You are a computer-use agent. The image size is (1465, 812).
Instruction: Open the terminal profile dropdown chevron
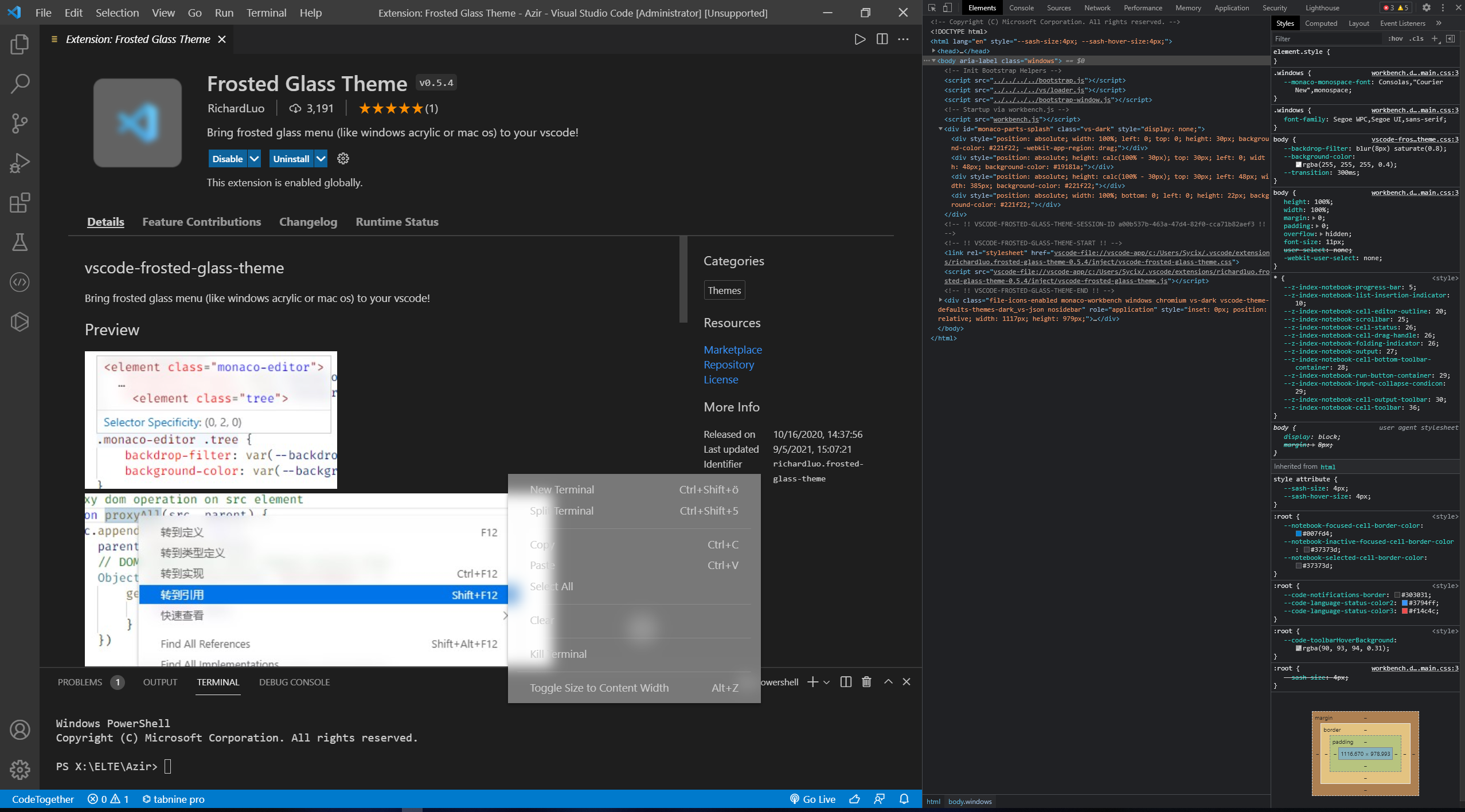[826, 682]
